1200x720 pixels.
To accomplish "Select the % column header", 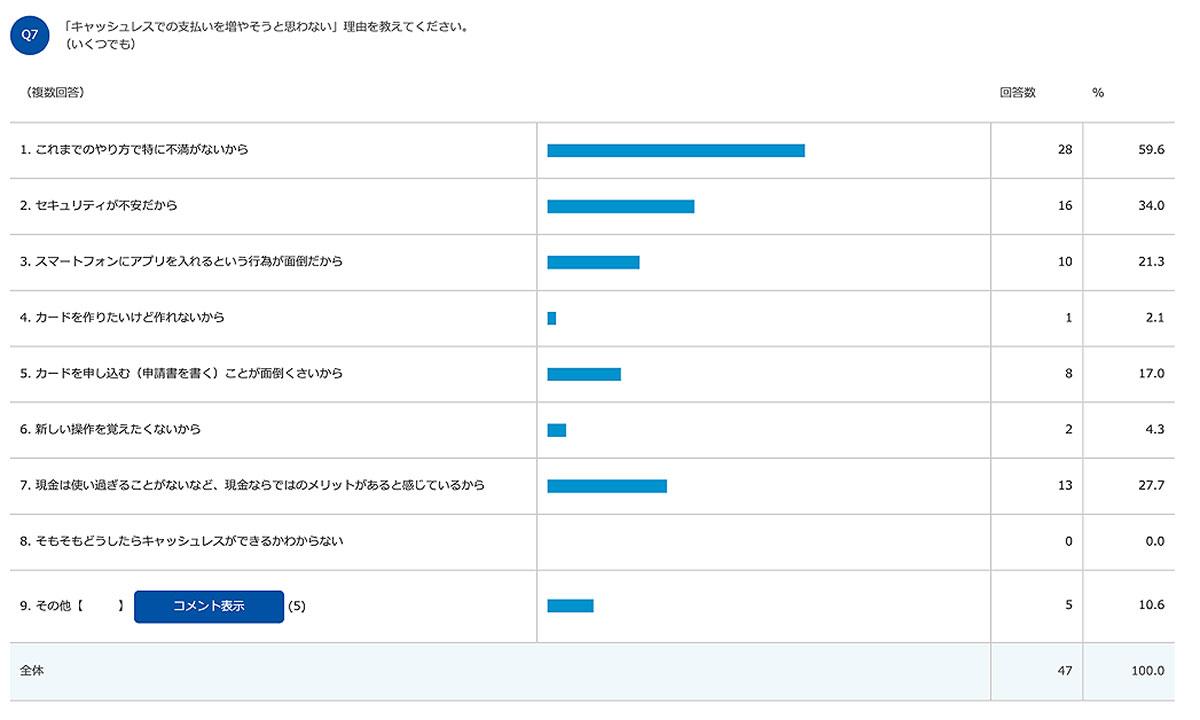I will click(1098, 93).
